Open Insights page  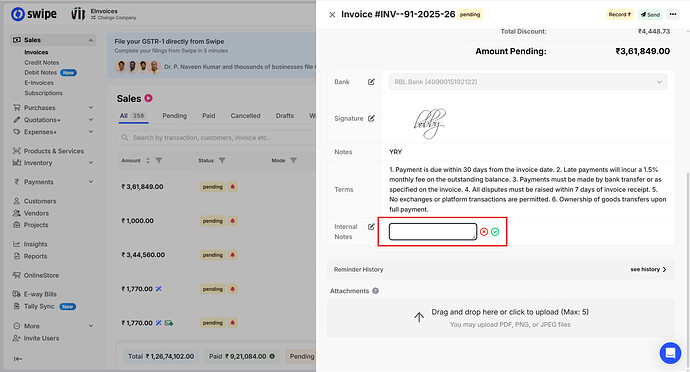(35, 244)
